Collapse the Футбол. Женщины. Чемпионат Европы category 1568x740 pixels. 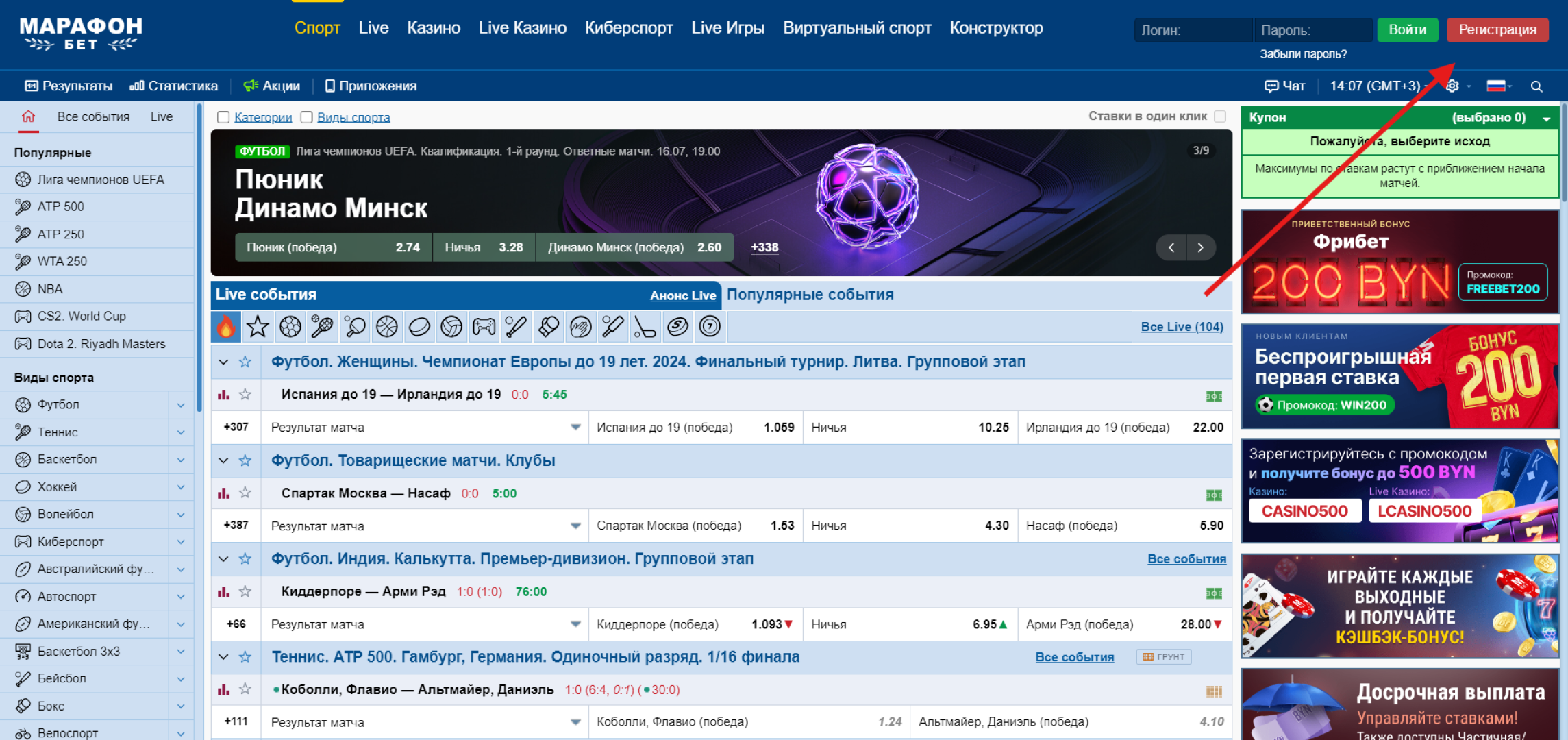[x=223, y=362]
